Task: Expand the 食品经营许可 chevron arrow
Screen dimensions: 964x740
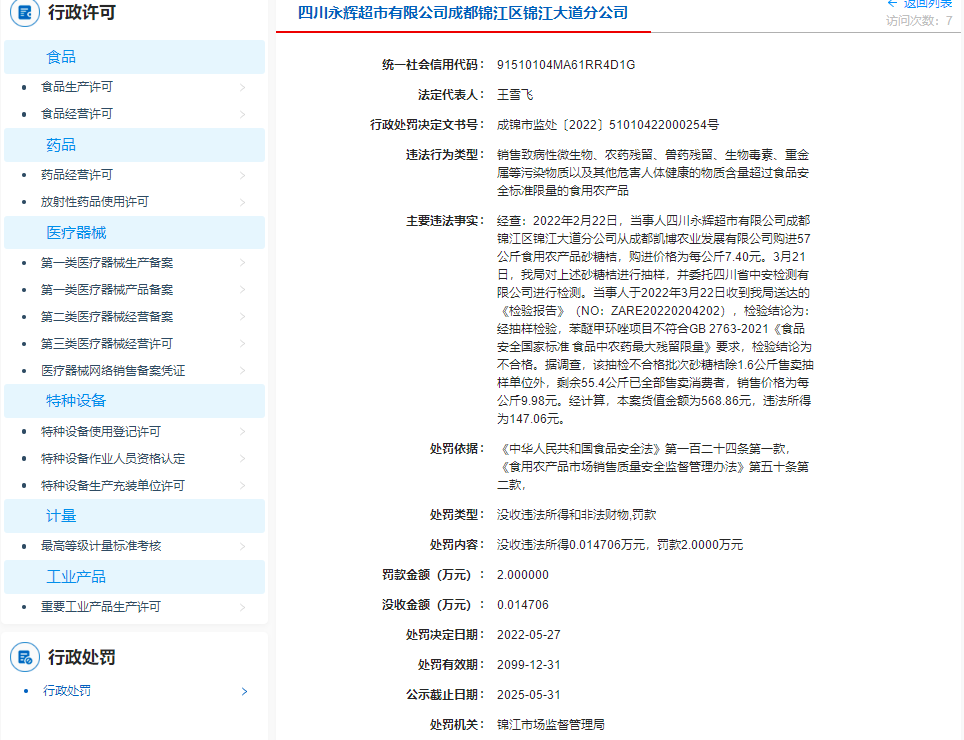Action: pyautogui.click(x=243, y=114)
